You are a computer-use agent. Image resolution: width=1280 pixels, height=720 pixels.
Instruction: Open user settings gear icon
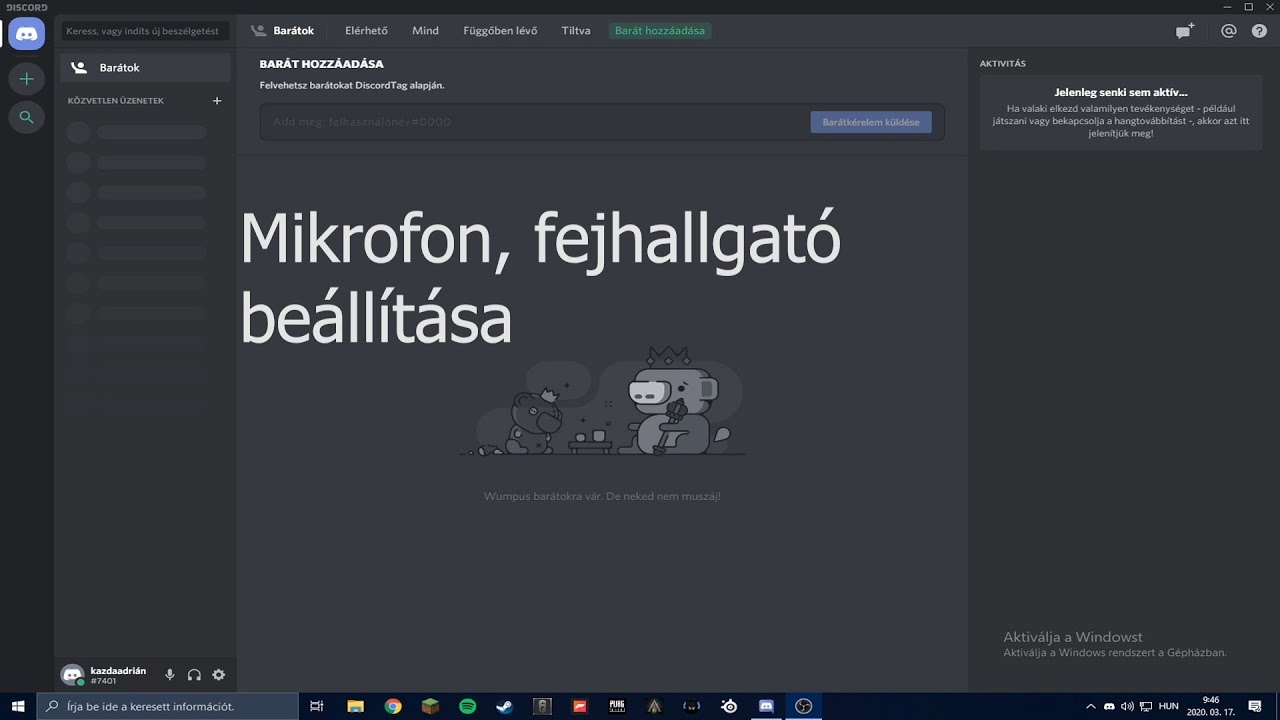pyautogui.click(x=219, y=675)
